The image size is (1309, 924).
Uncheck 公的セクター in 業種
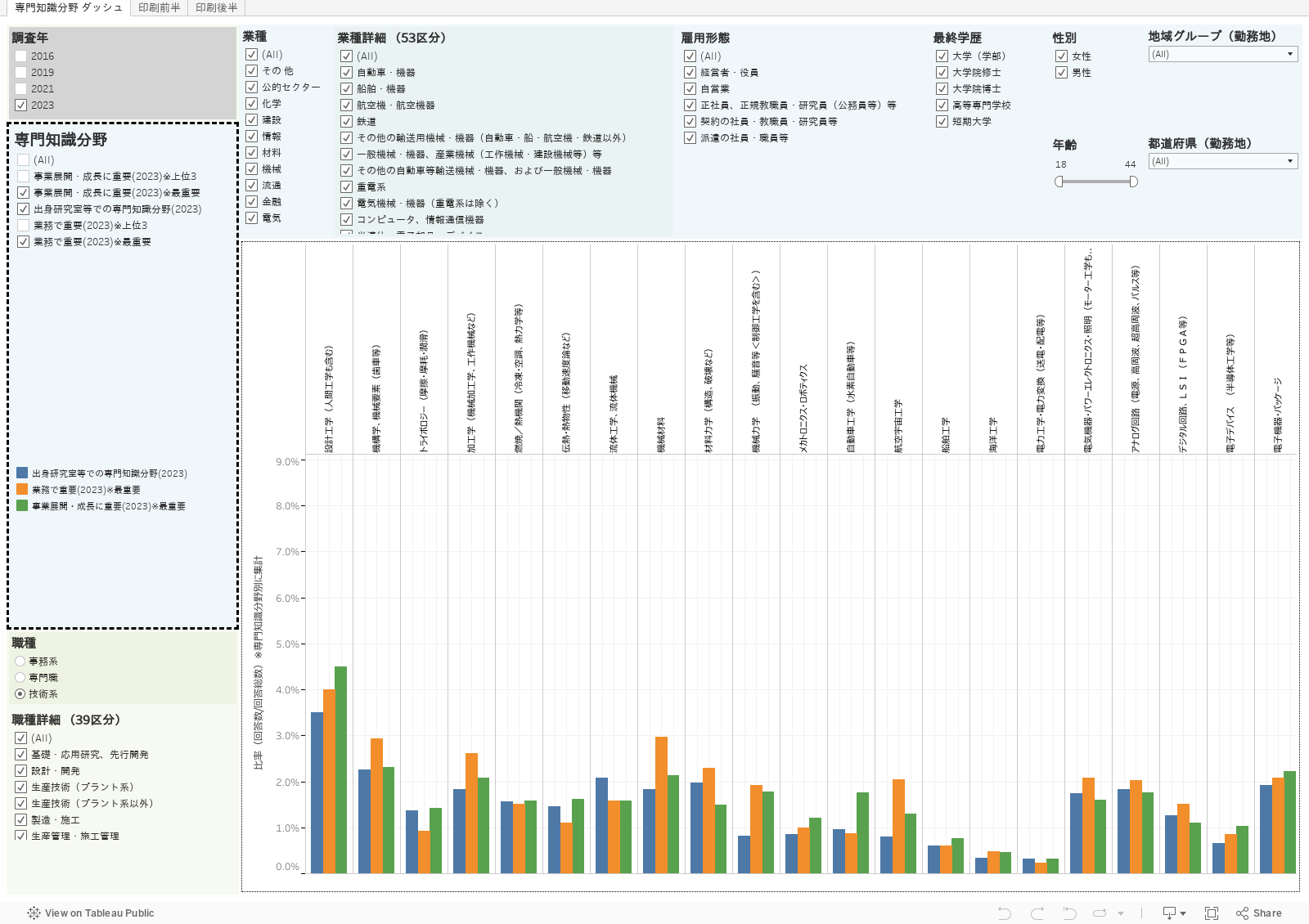pyautogui.click(x=252, y=87)
